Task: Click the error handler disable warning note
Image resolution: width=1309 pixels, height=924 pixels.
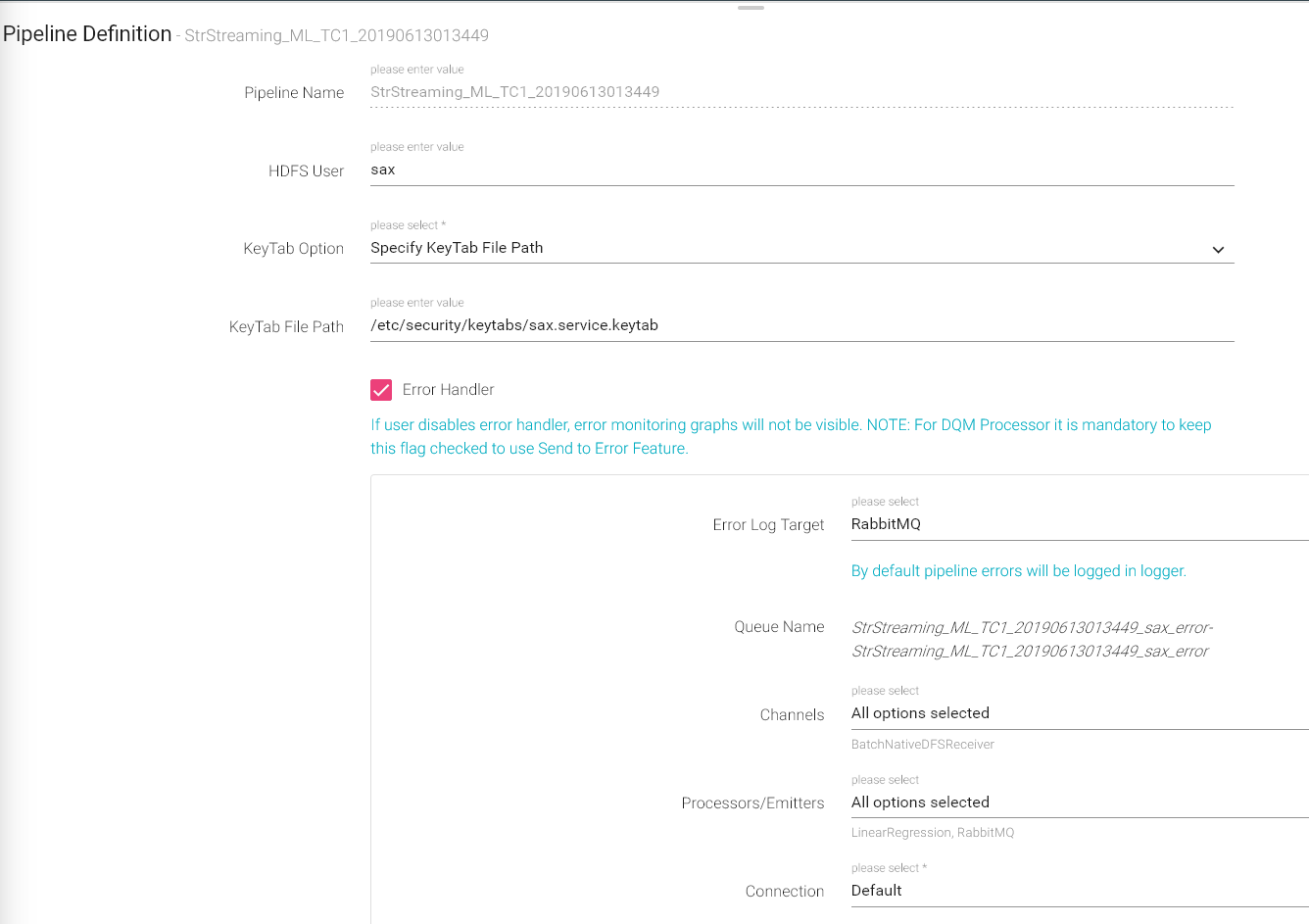Action: [x=791, y=437]
